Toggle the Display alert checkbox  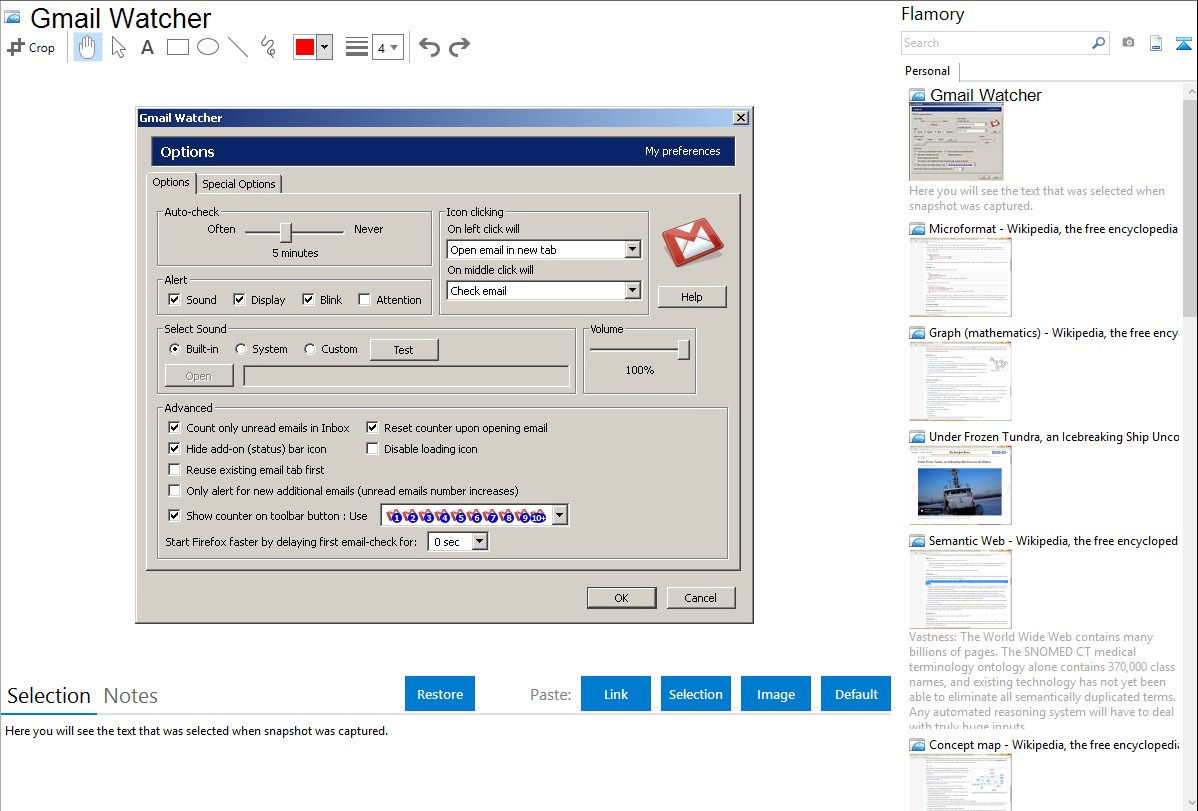pos(239,300)
